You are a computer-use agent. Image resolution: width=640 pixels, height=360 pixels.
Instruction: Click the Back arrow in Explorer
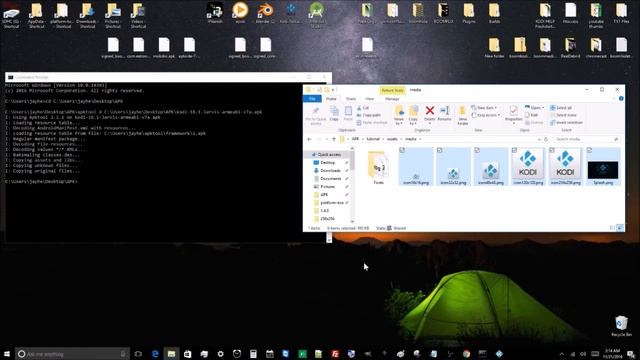click(x=309, y=139)
